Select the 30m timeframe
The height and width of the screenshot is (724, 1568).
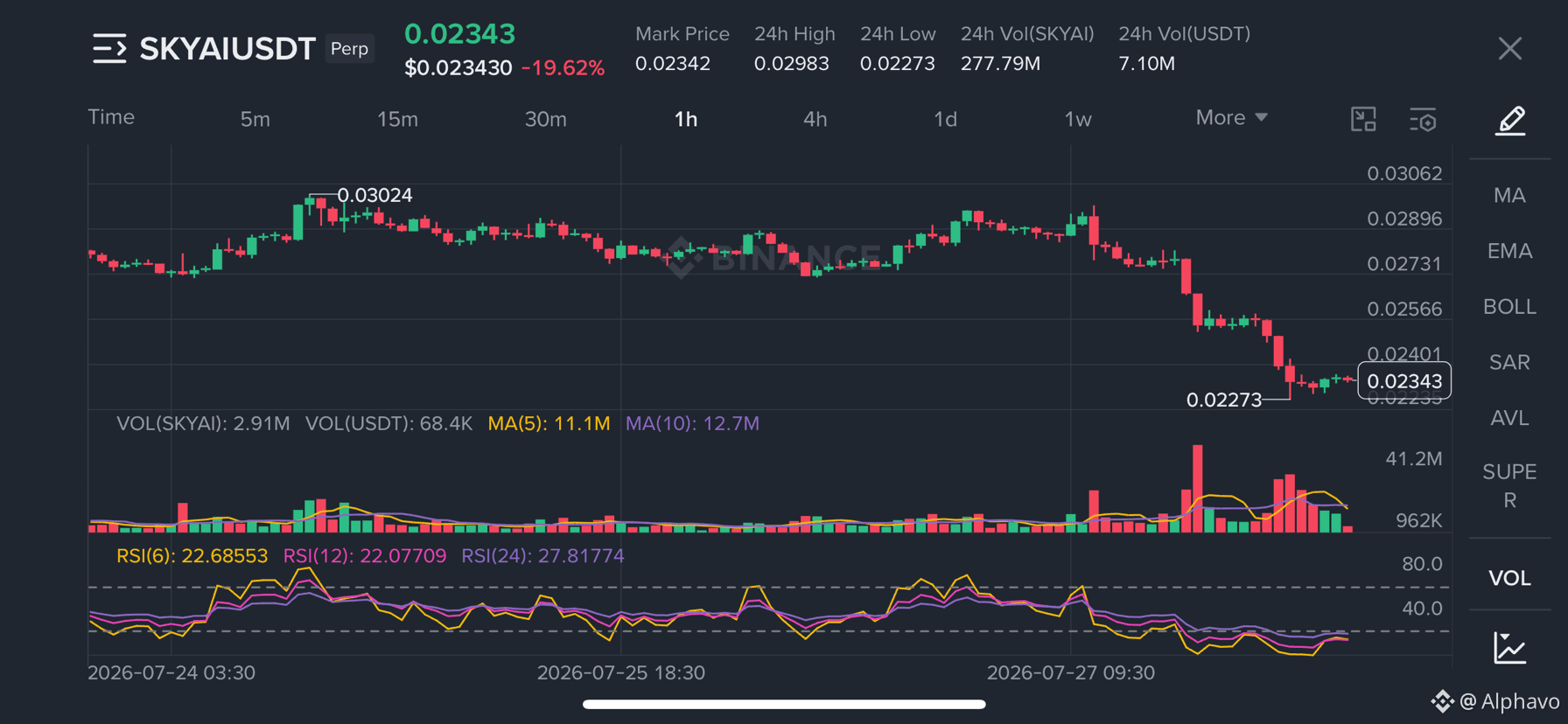point(546,119)
